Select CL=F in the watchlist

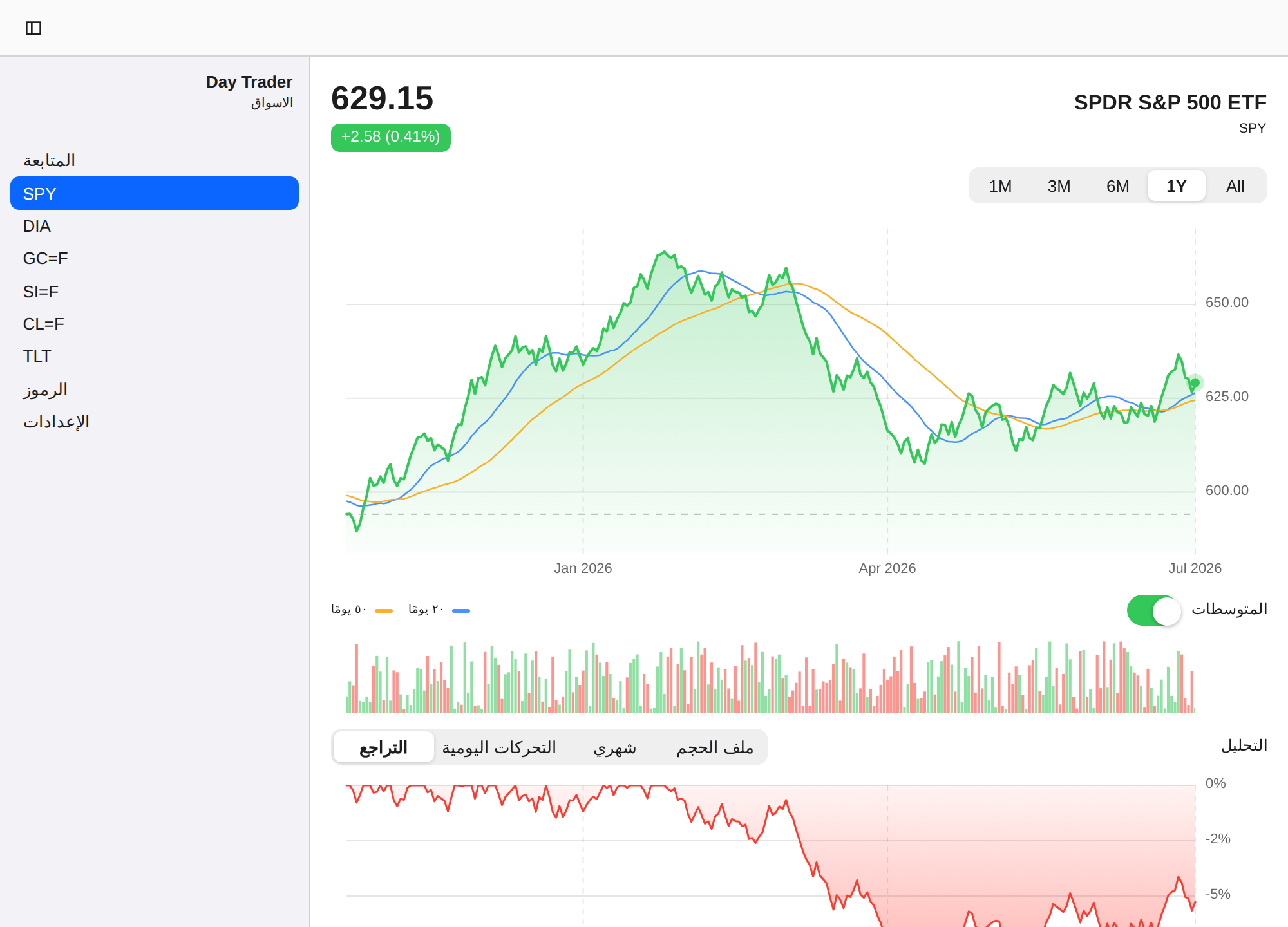(x=155, y=324)
